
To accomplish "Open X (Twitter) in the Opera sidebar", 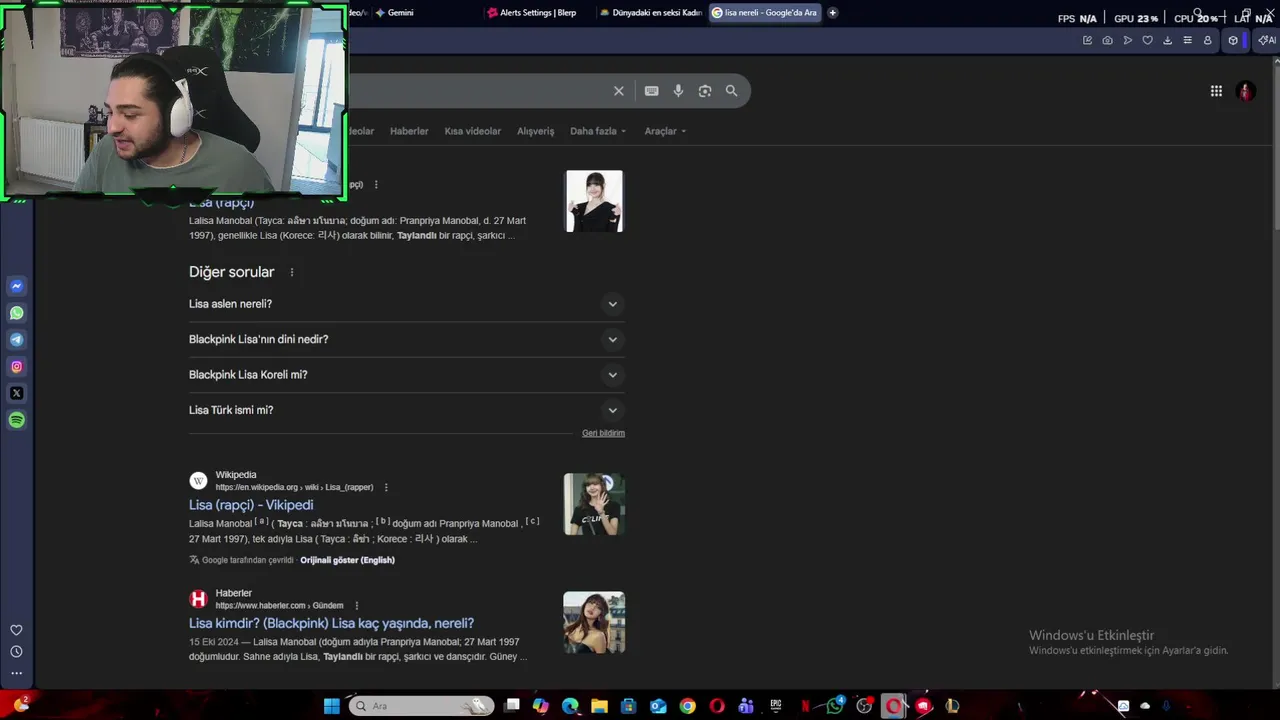I will pyautogui.click(x=16, y=394).
